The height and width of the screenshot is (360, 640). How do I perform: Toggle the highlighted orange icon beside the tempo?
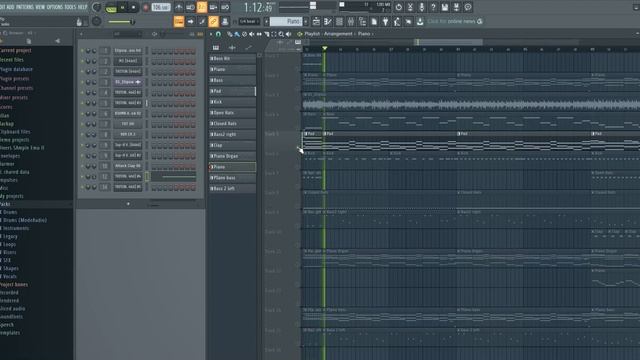202,7
